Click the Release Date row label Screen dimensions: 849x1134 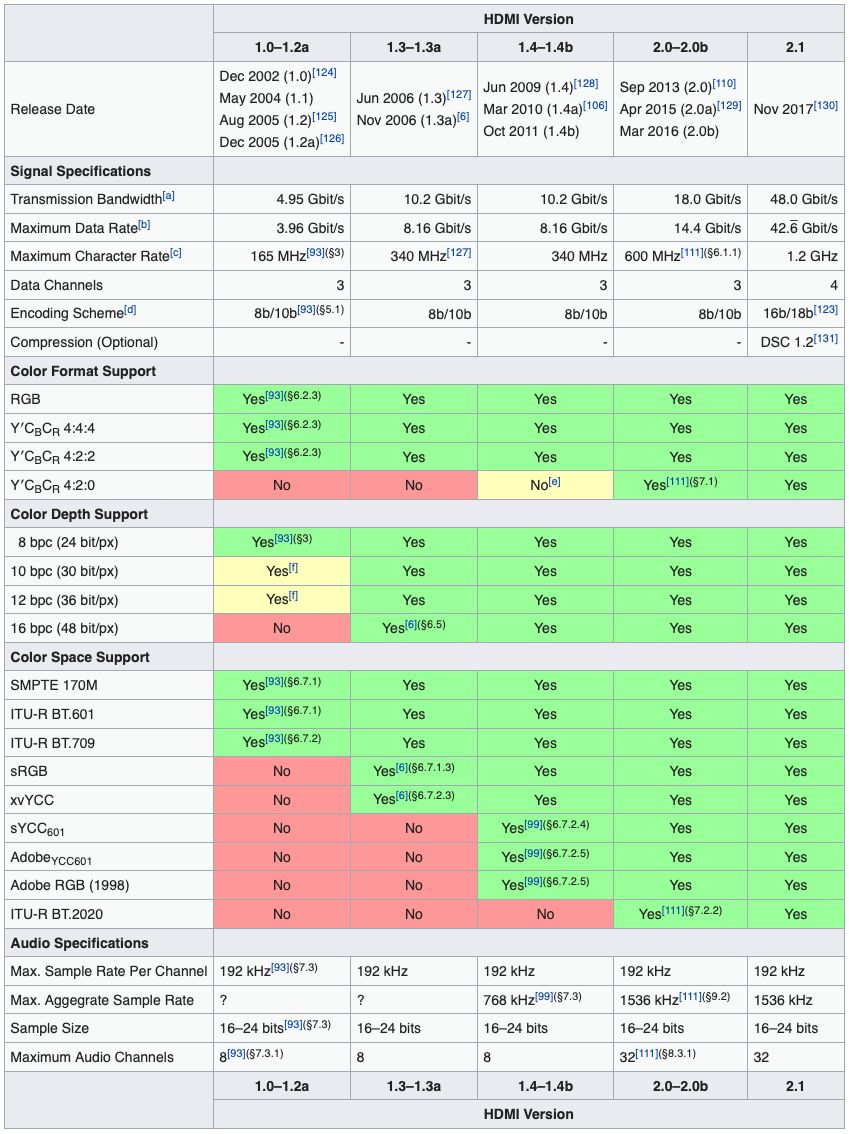[52, 109]
